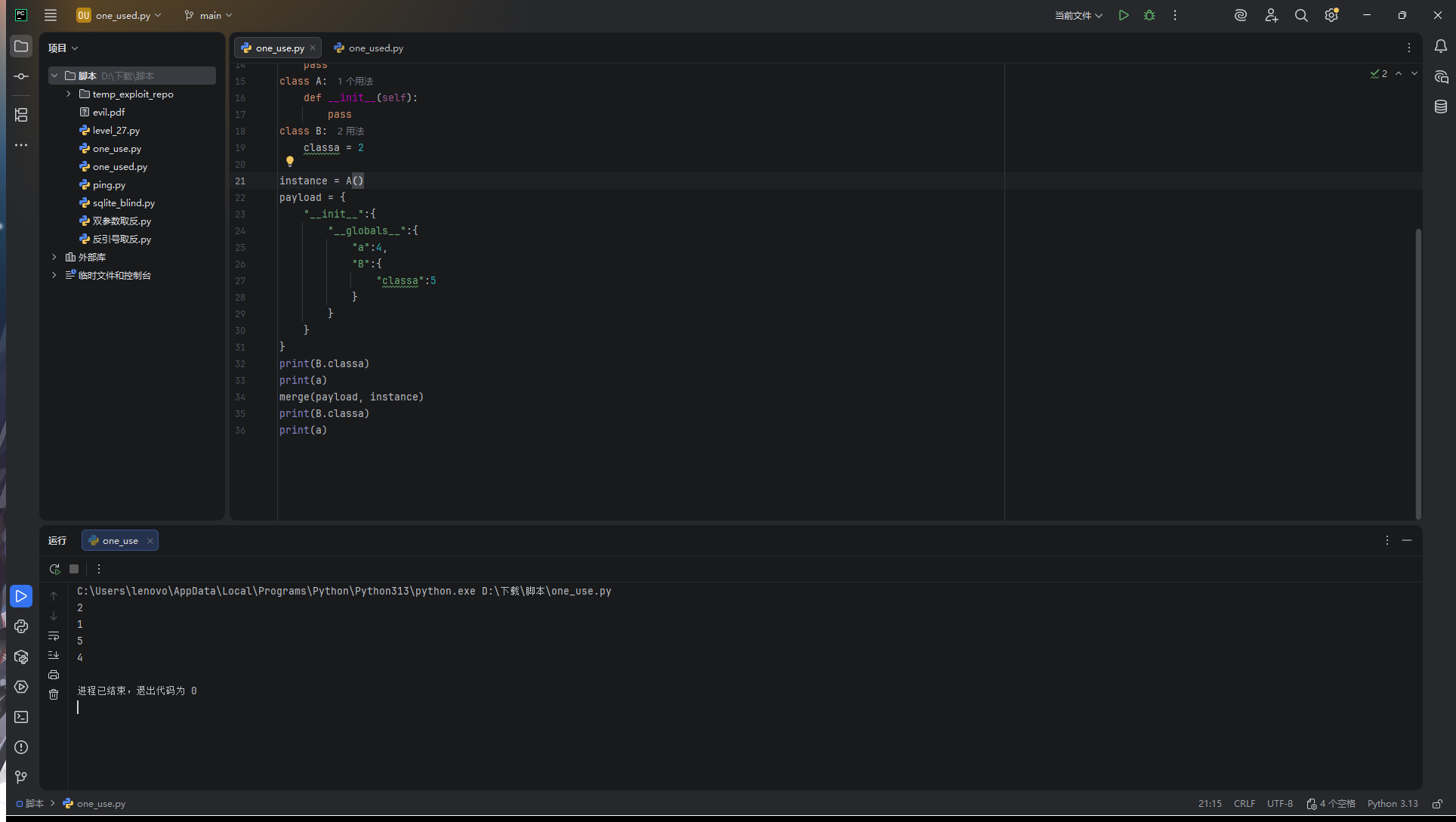This screenshot has width=1456, height=822.
Task: Open the main branch dropdown
Action: (208, 15)
